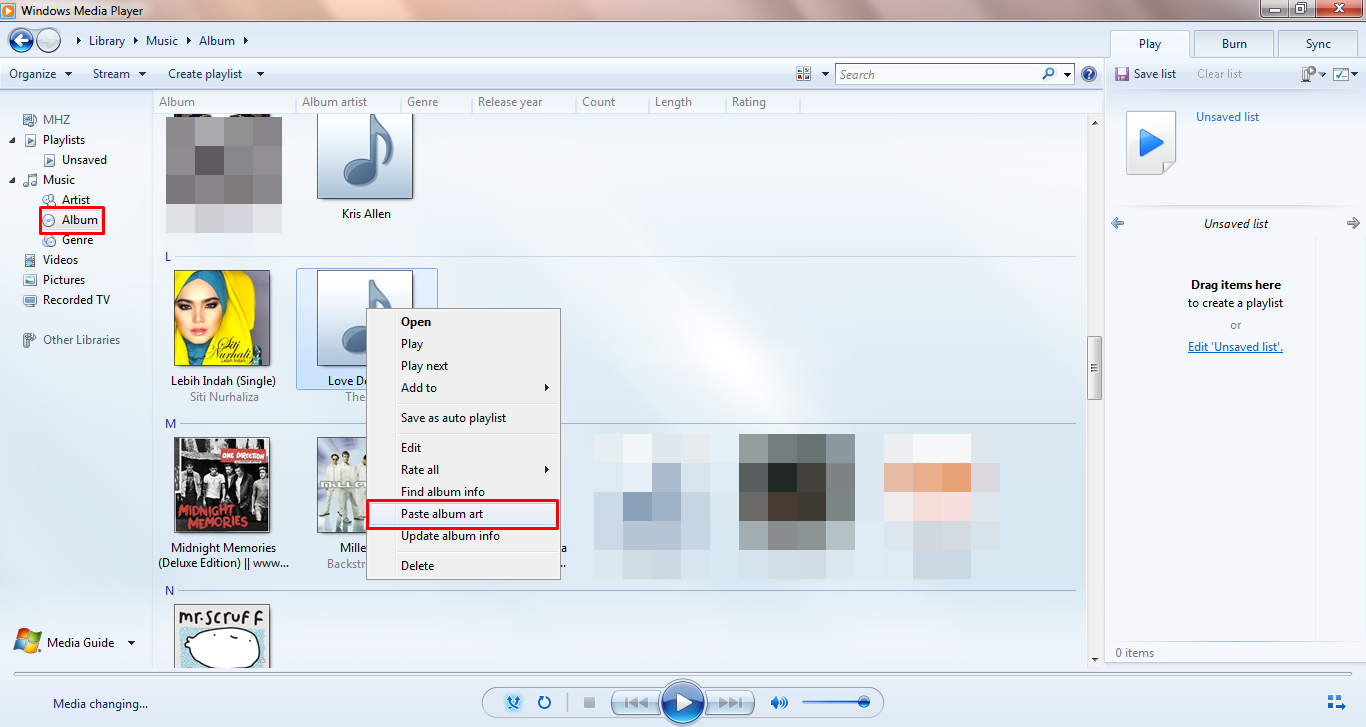Image resolution: width=1366 pixels, height=727 pixels.
Task: Expand the Add to submenu
Action: (463, 388)
